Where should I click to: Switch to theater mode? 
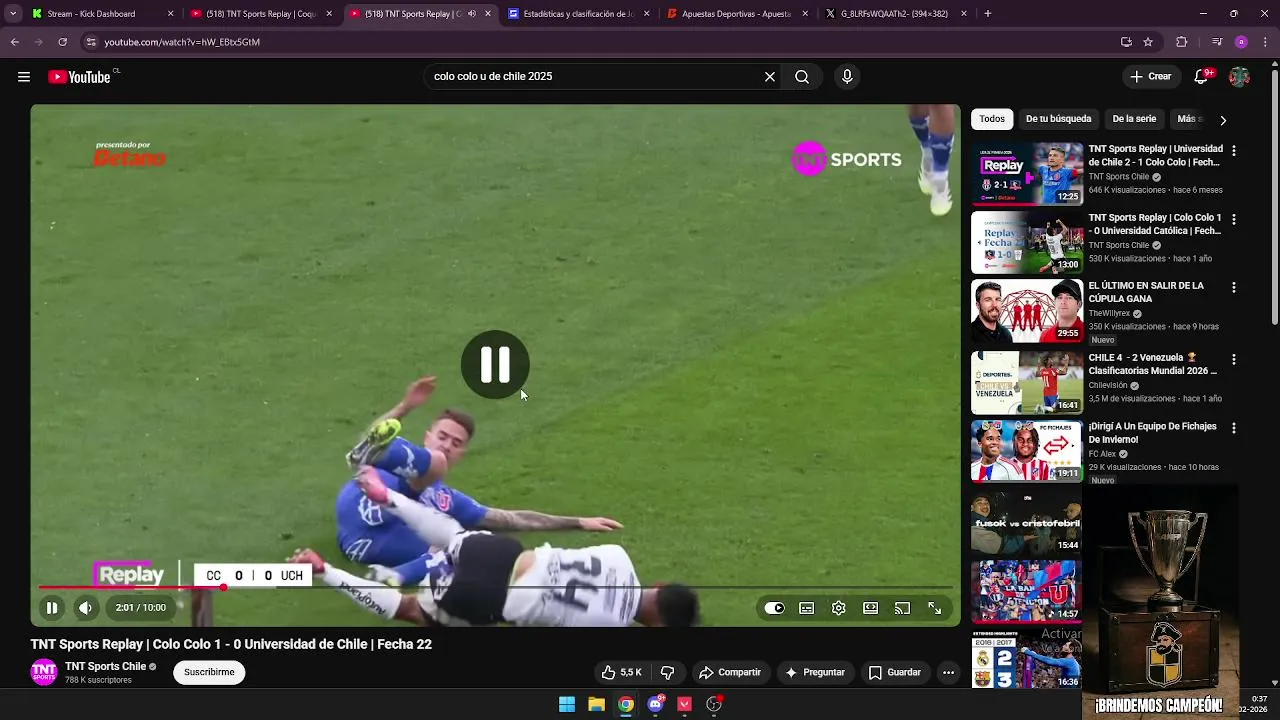pyautogui.click(x=871, y=608)
